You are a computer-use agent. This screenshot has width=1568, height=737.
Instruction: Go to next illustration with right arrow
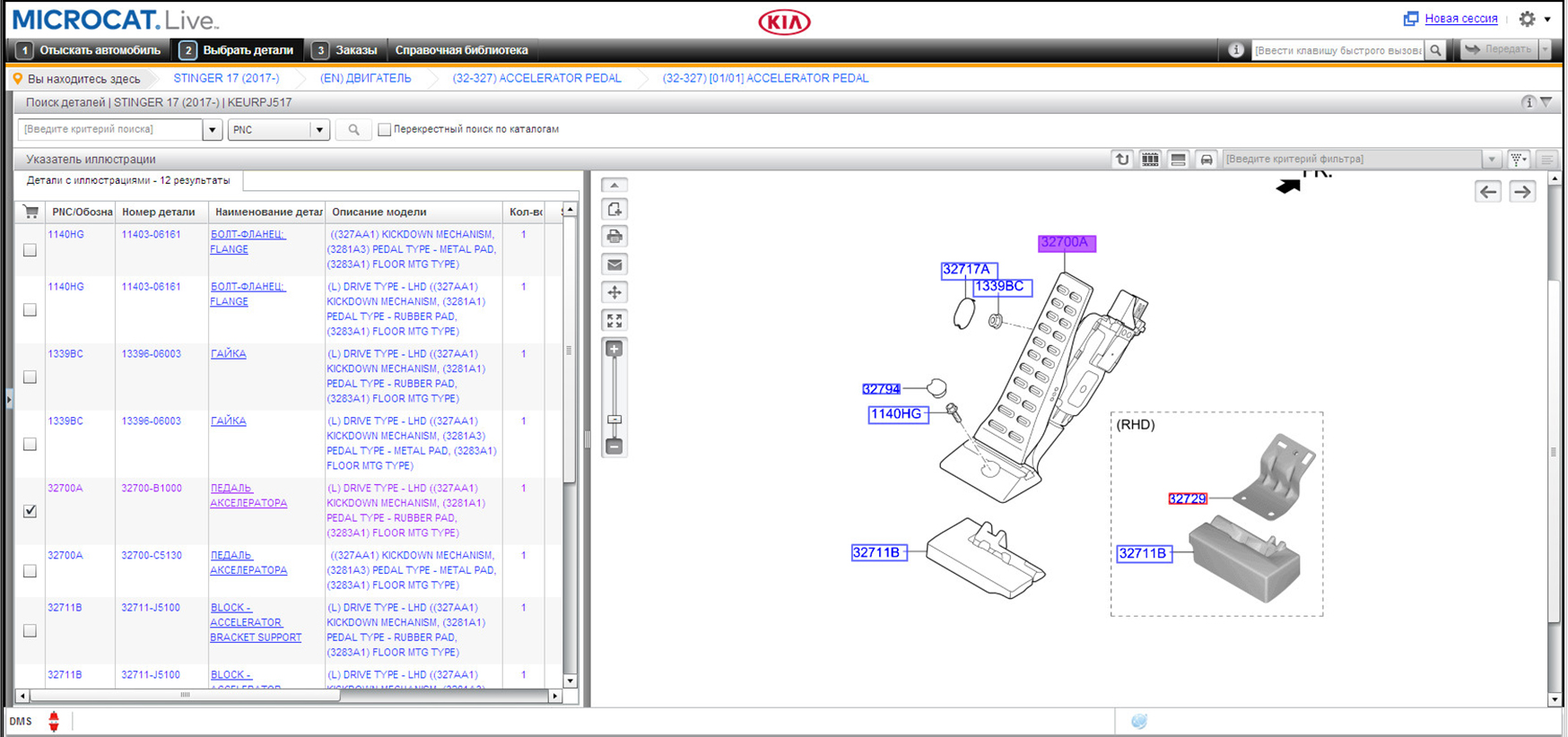click(1522, 192)
